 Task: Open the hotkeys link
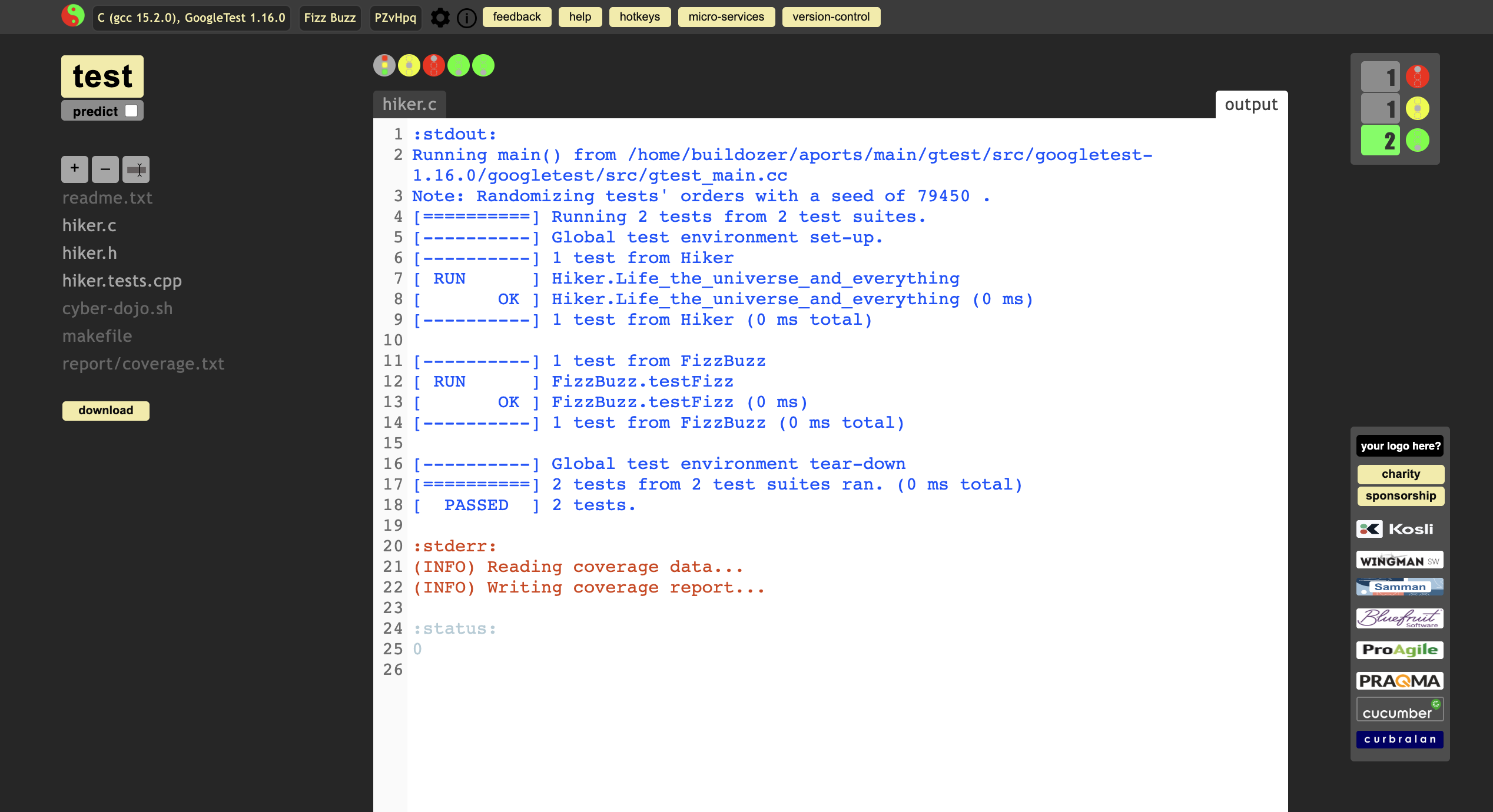pos(639,17)
